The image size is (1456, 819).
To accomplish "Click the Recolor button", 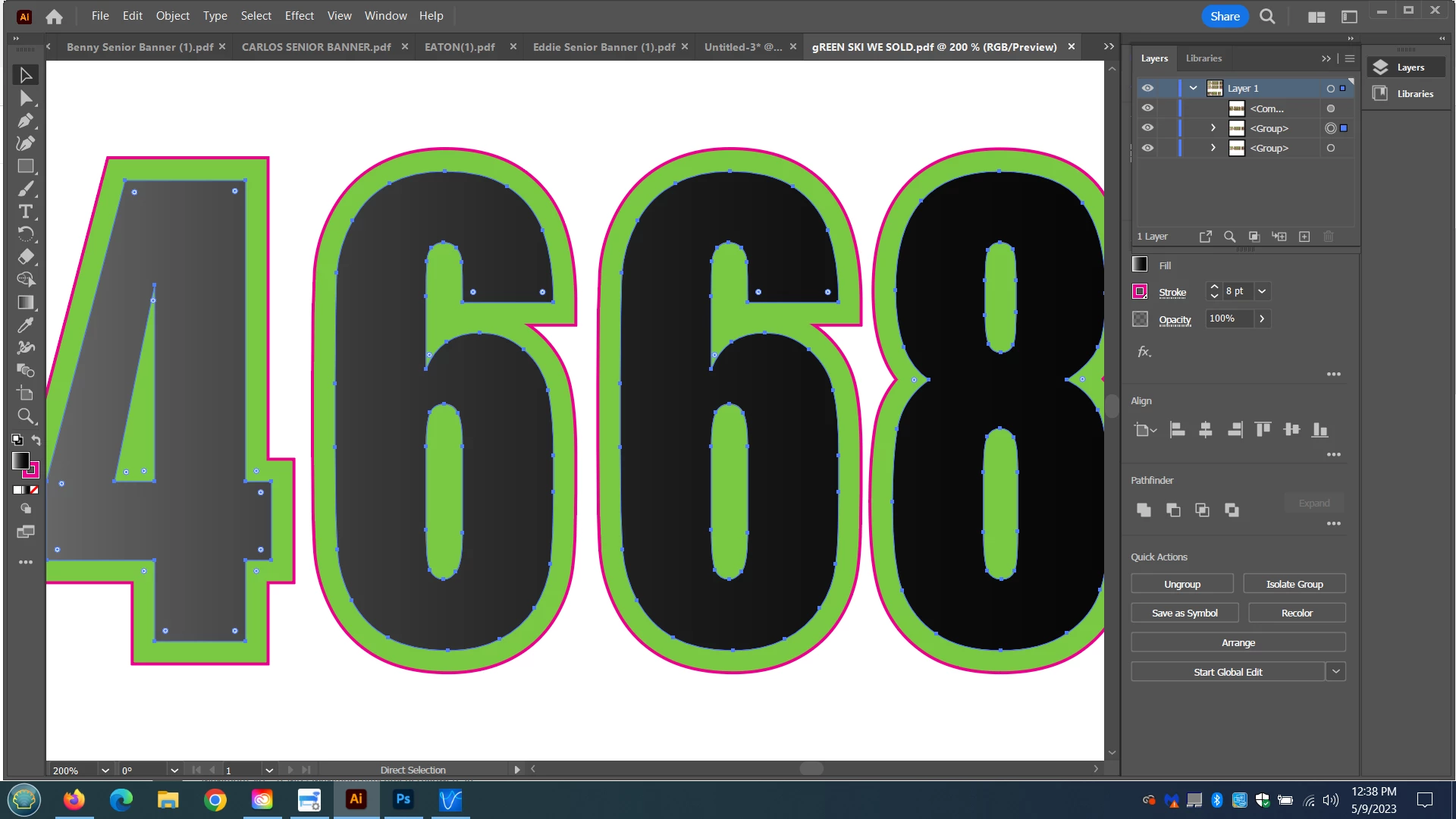I will [x=1297, y=613].
